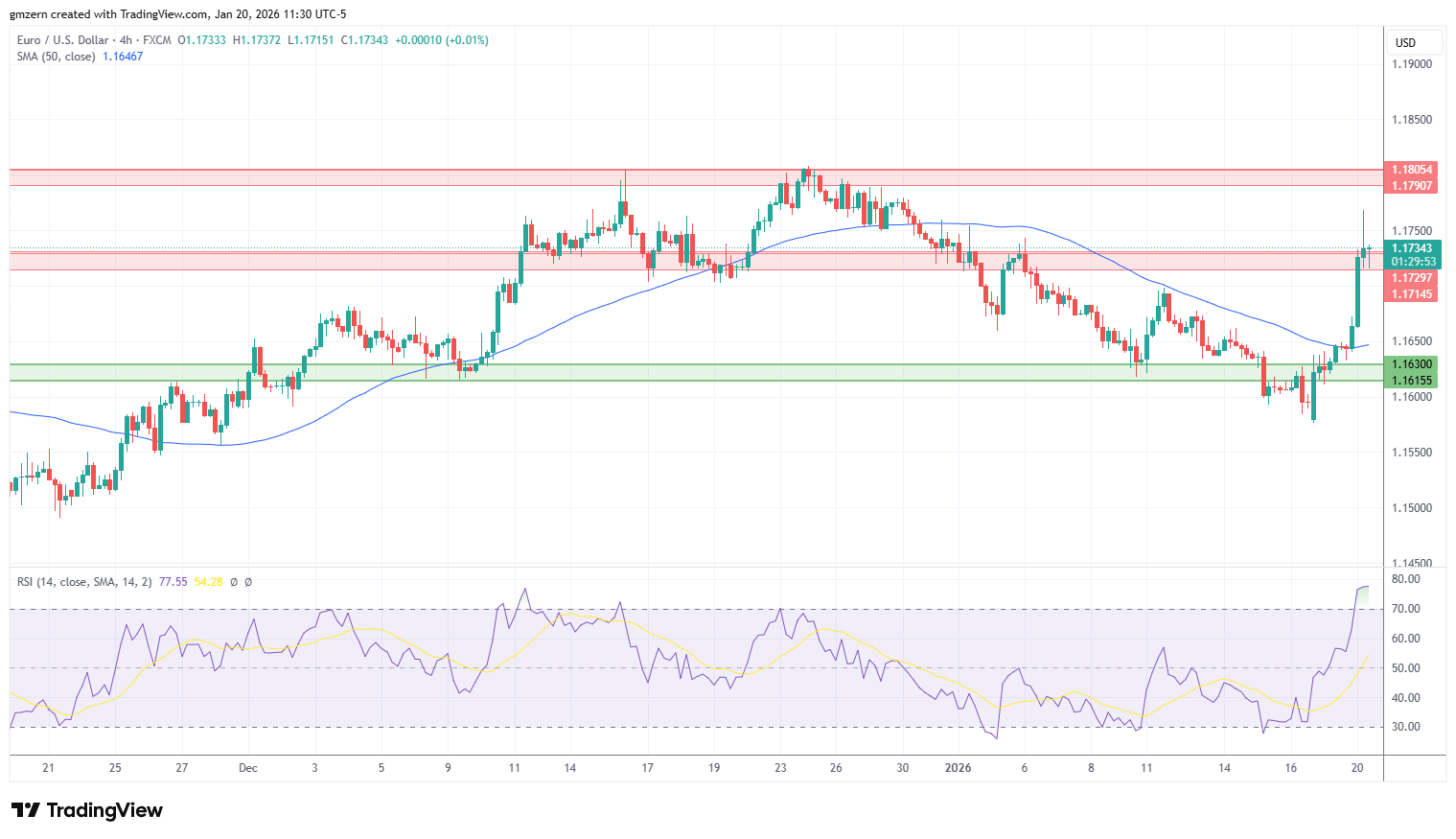Select the red price label 1.17907
1456x839 pixels.
coord(1412,186)
